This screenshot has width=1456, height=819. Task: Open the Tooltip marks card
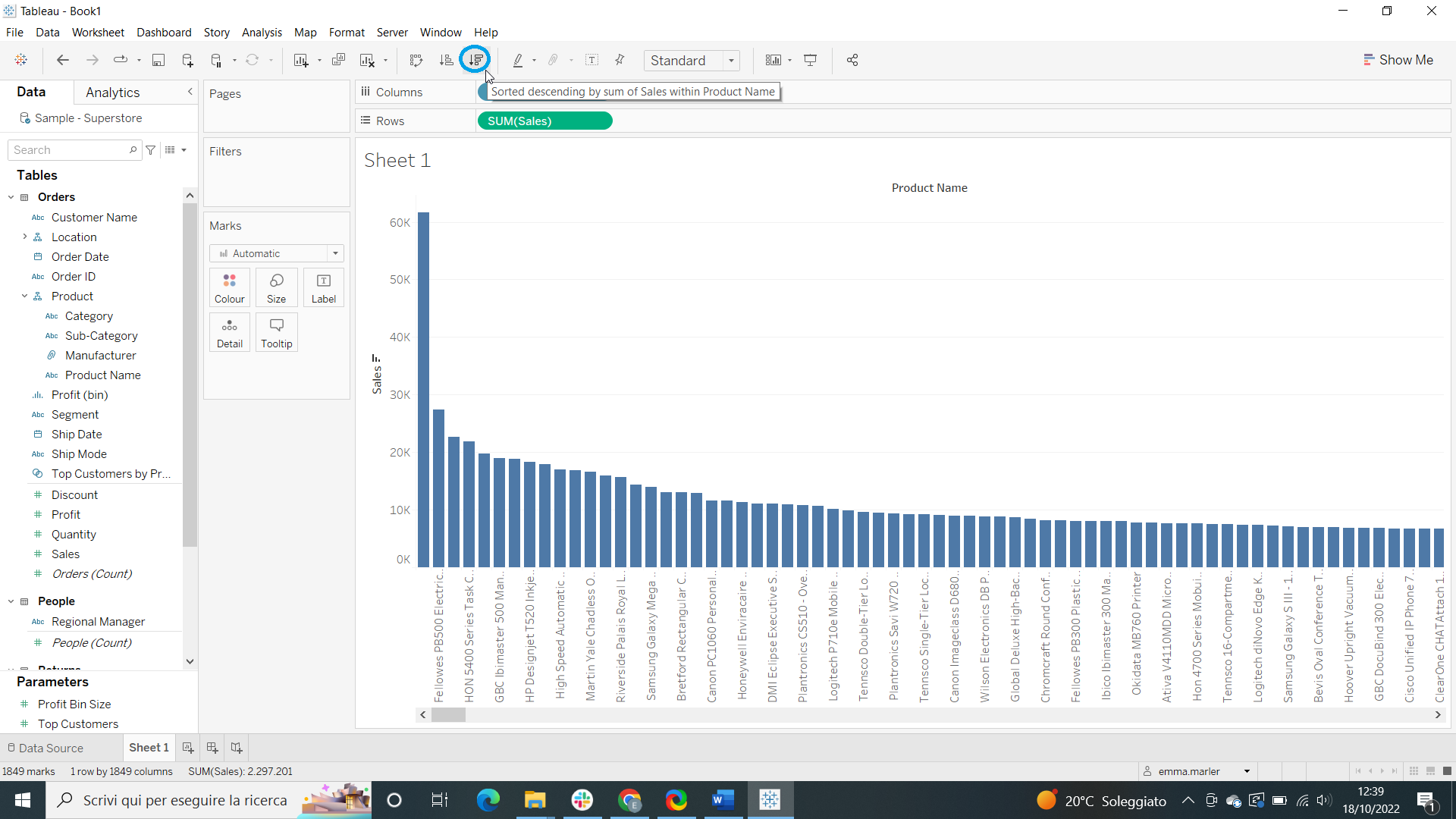[x=277, y=333]
